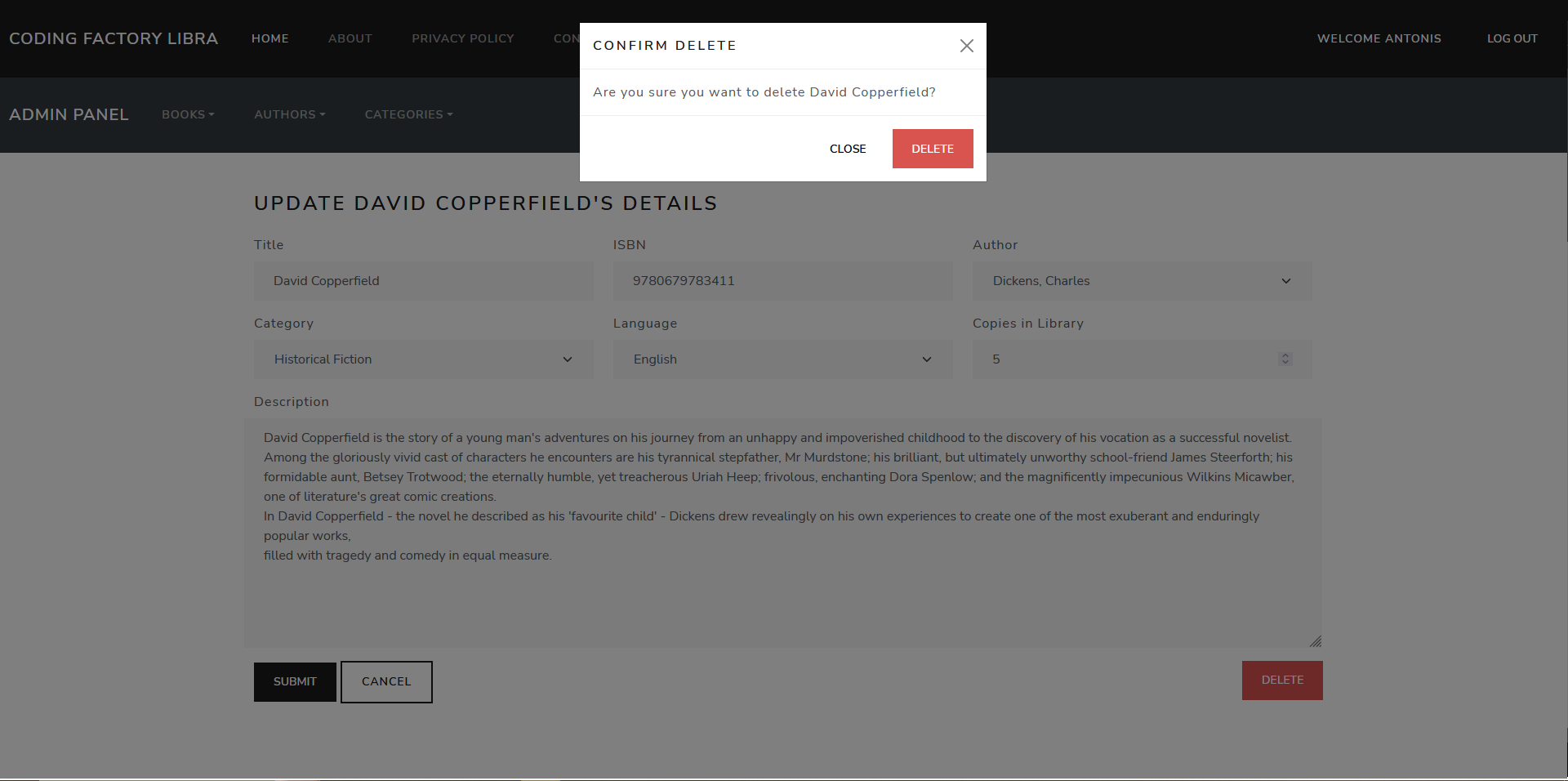
Task: Click the Confirm Delete dialog title
Action: [665, 46]
